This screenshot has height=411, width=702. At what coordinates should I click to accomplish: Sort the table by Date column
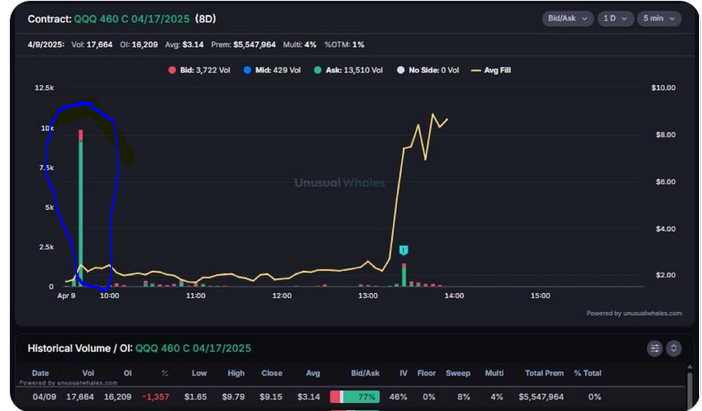click(40, 373)
